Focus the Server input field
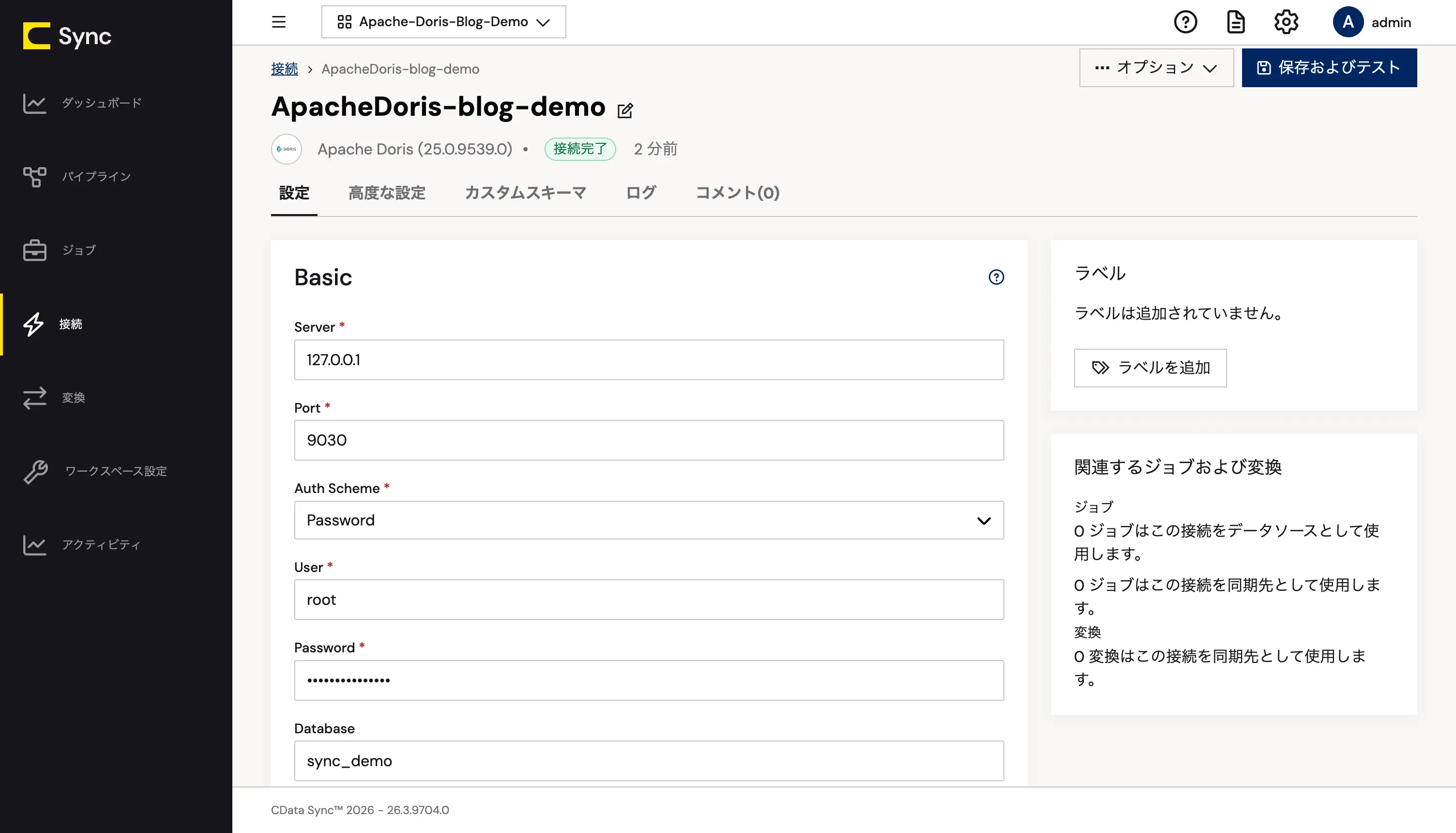1456x833 pixels. [x=649, y=360]
